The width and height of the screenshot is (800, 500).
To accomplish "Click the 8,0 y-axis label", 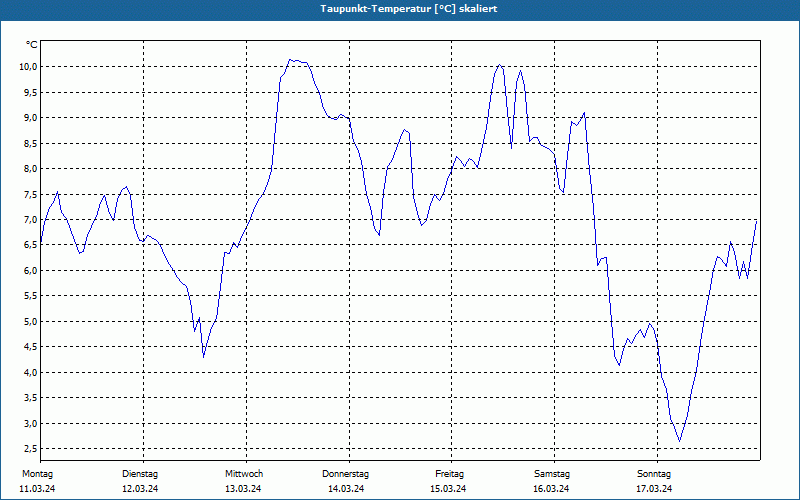I will coord(31,169).
